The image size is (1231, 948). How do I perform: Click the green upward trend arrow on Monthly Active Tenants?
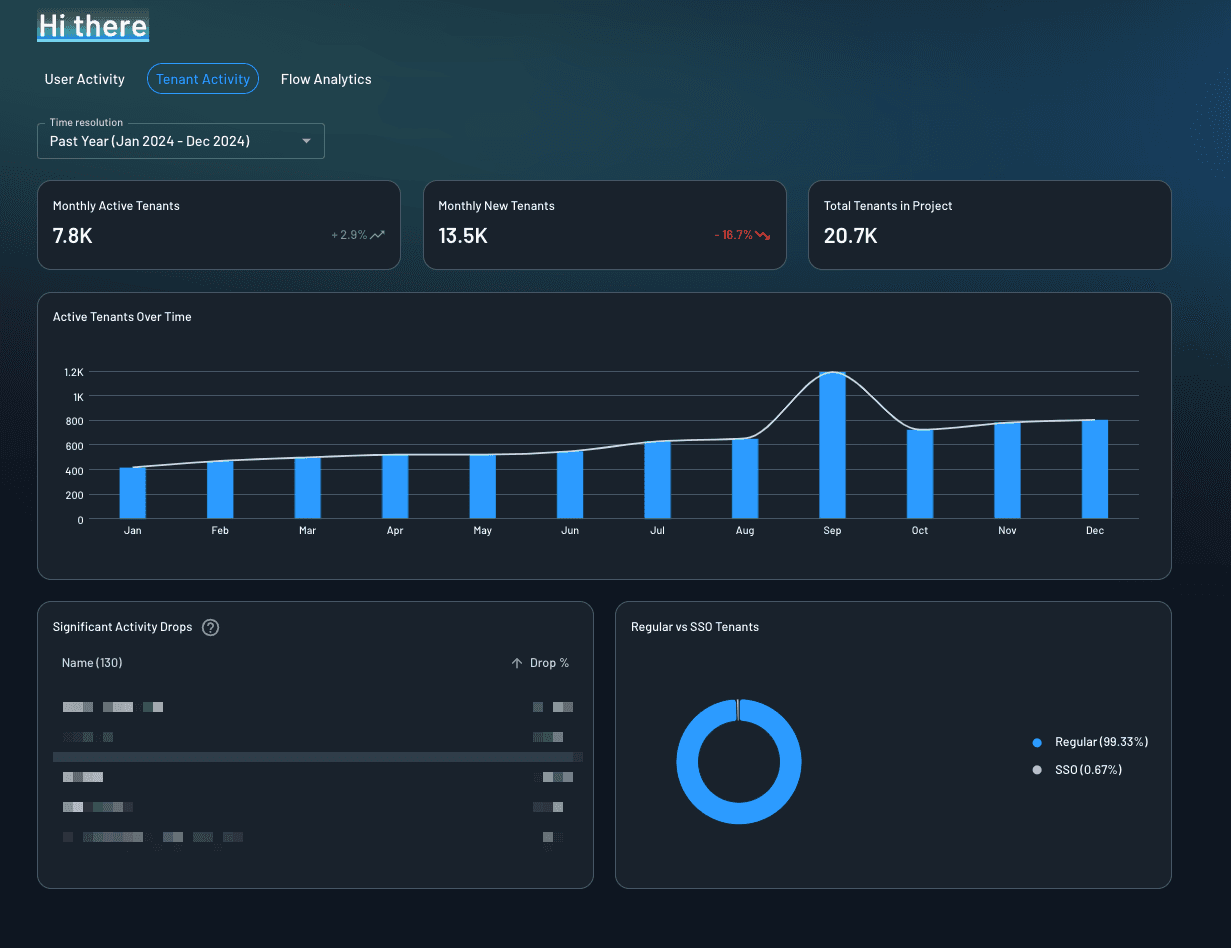pyautogui.click(x=380, y=233)
